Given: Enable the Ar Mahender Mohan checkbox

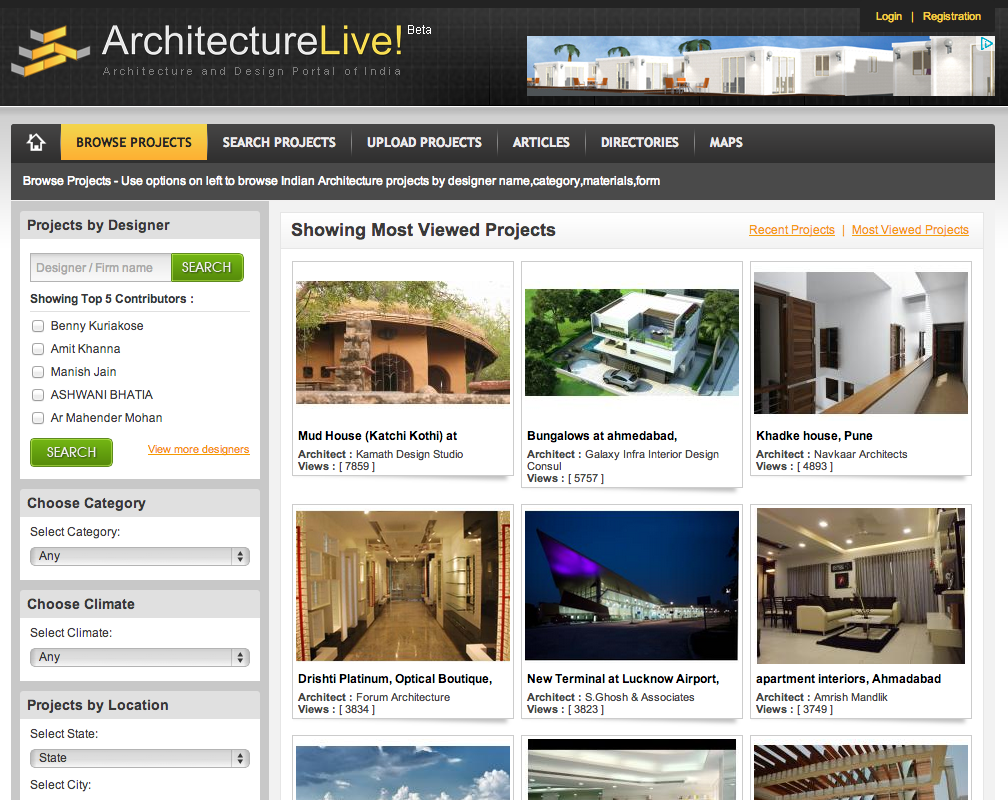Looking at the screenshot, I should [38, 418].
